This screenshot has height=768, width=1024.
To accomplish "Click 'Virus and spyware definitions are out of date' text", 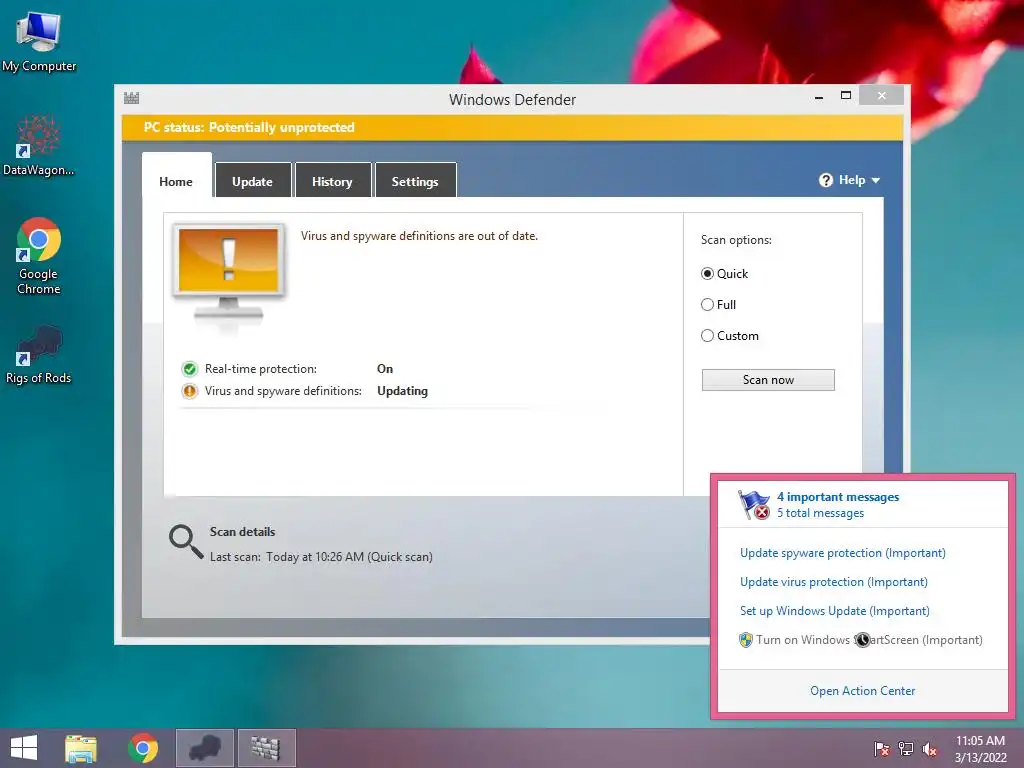I will [419, 236].
